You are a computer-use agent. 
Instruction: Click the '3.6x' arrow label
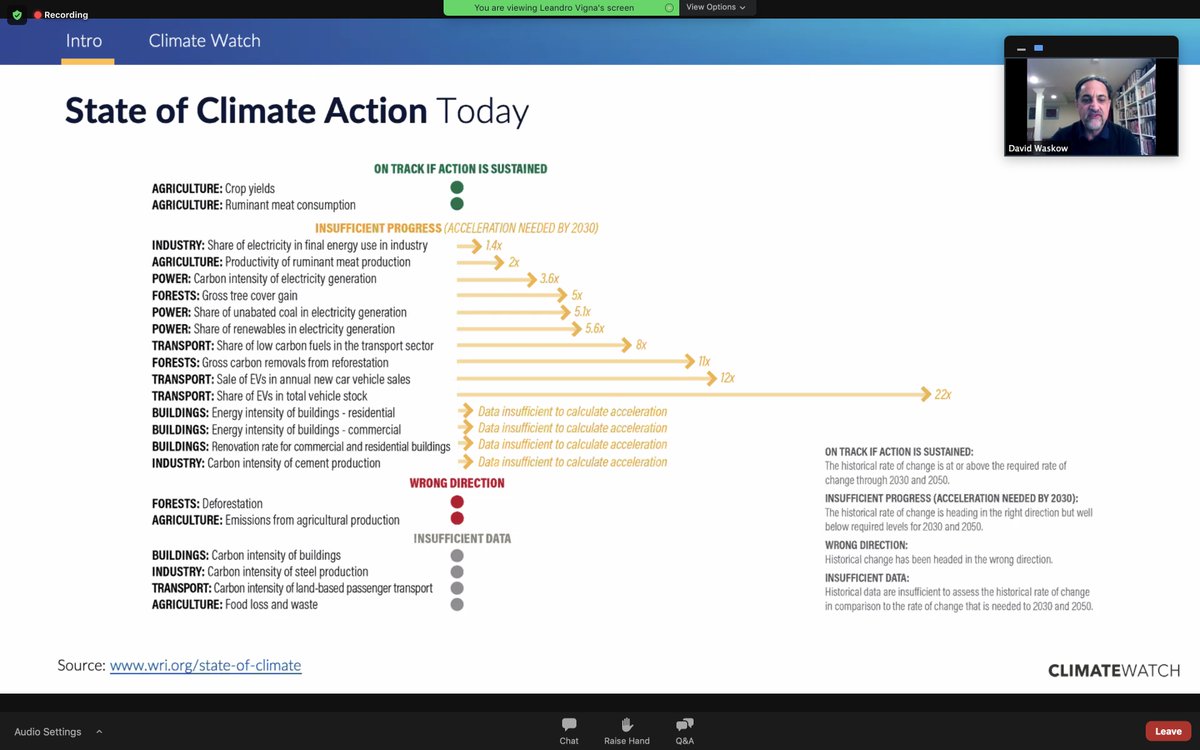click(549, 279)
